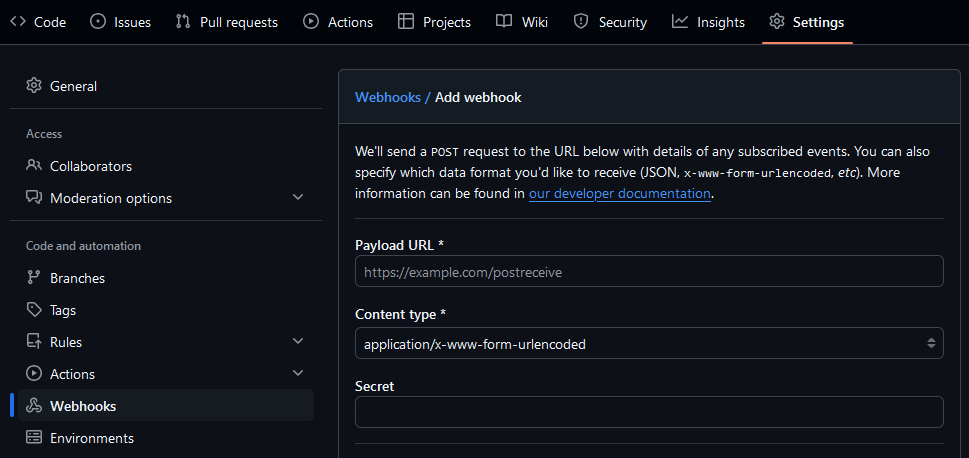Click the Moderation options comment icon
The image size is (969, 458).
coord(34,198)
